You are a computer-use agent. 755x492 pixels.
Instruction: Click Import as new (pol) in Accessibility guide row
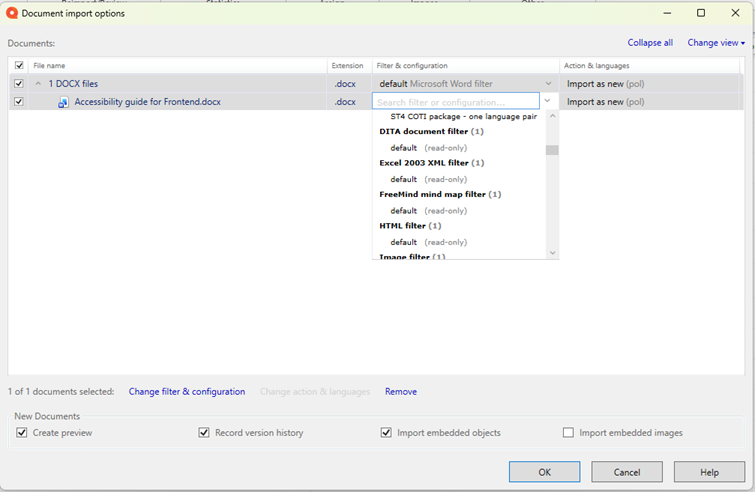[x=605, y=102]
